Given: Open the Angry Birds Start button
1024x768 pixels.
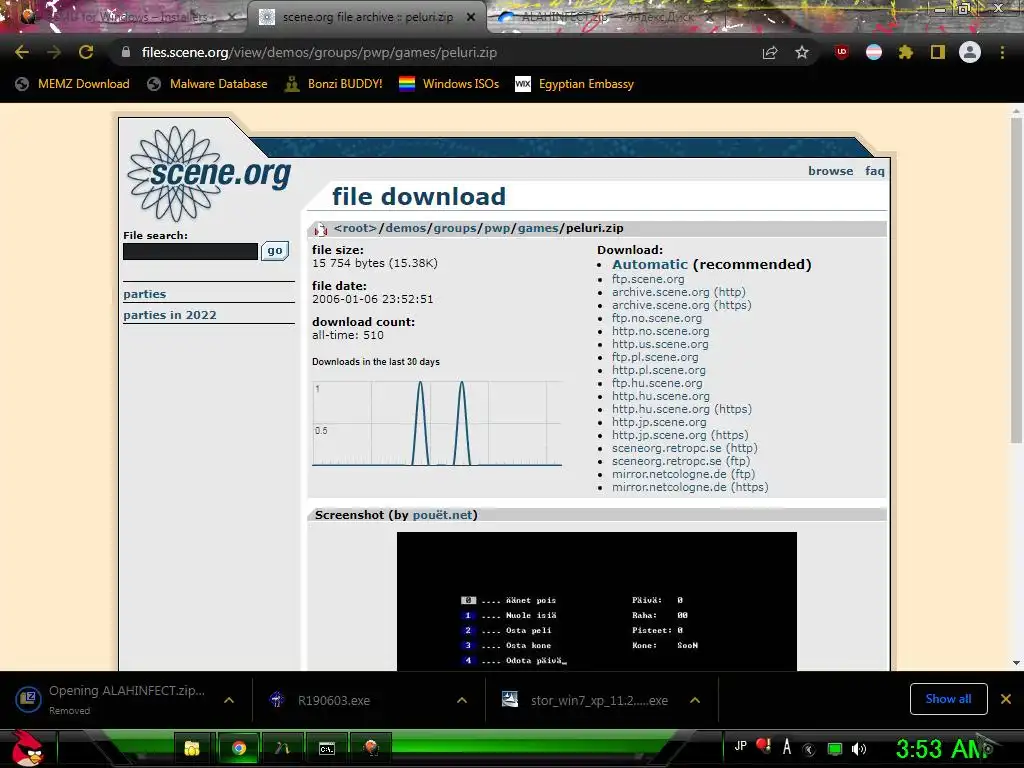Looking at the screenshot, I should pos(27,748).
